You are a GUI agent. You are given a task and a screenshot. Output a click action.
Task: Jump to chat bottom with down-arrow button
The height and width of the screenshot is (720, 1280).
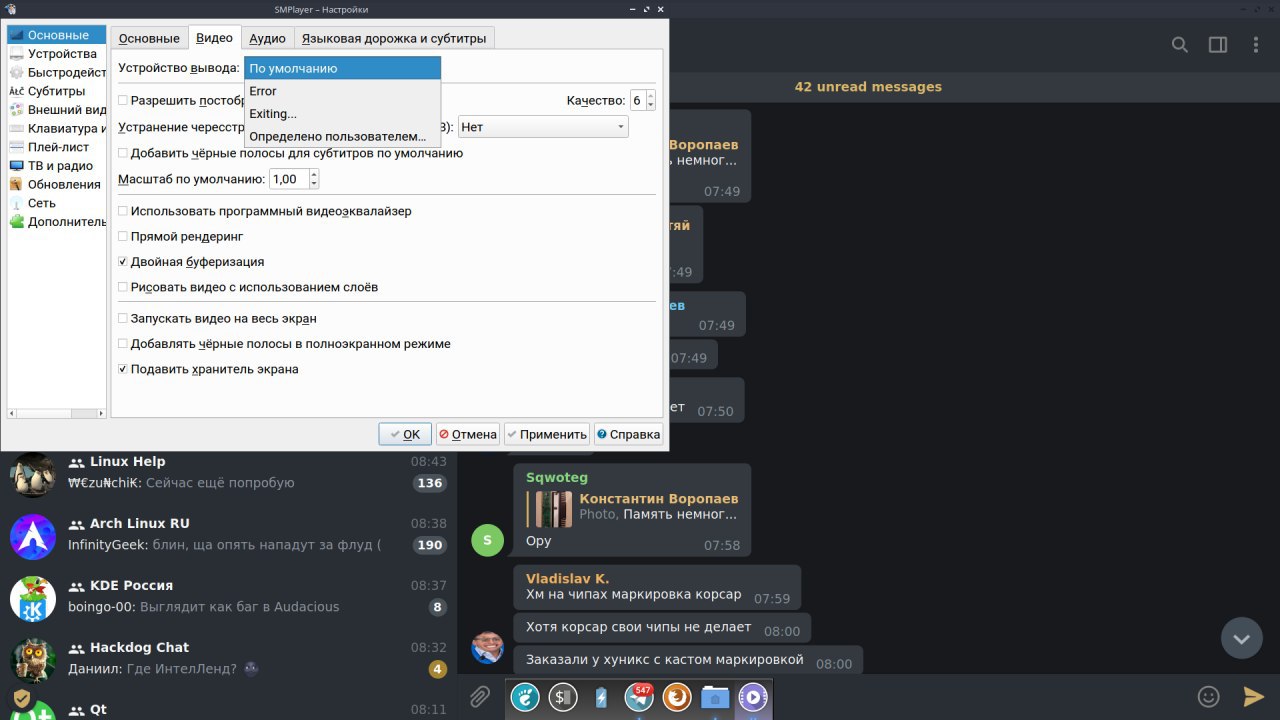(1241, 638)
